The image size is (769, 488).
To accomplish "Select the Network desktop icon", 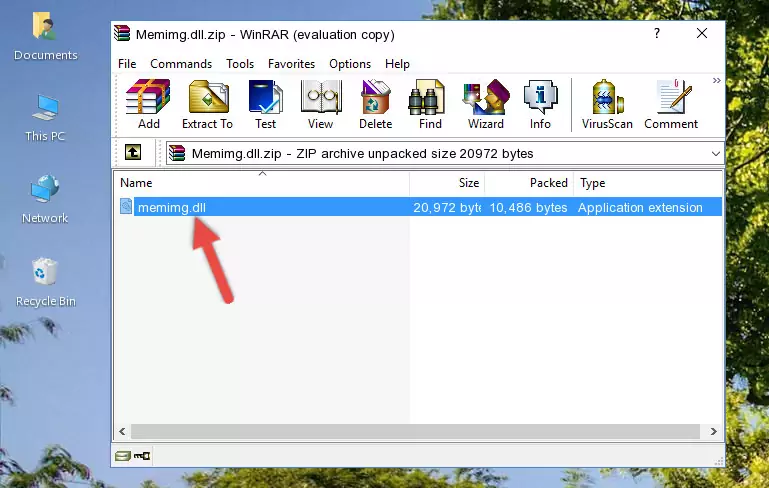I will (45, 200).
